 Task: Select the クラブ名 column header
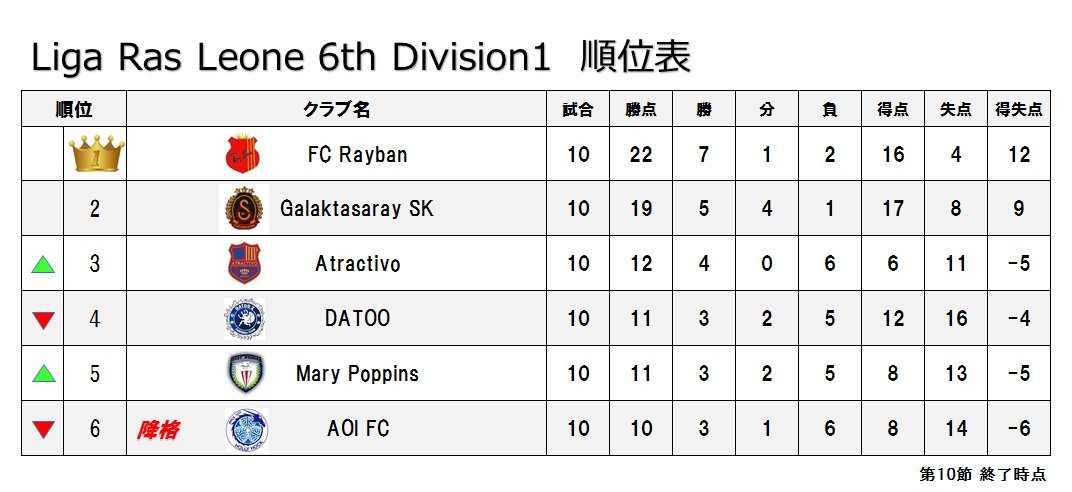(x=336, y=109)
